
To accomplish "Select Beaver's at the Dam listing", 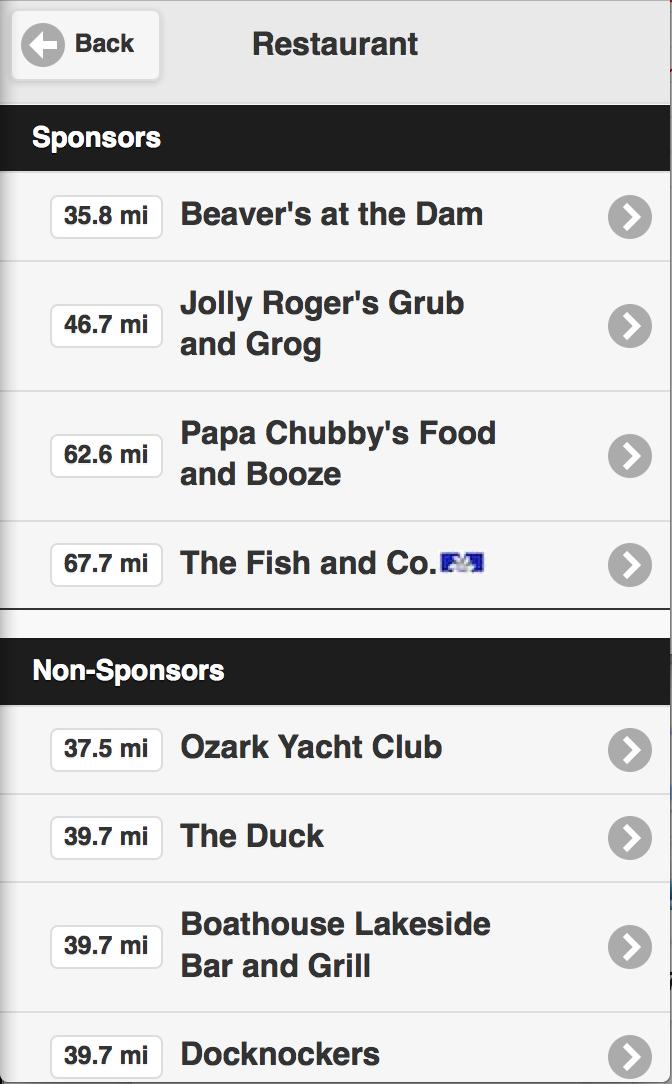I will point(331,214).
